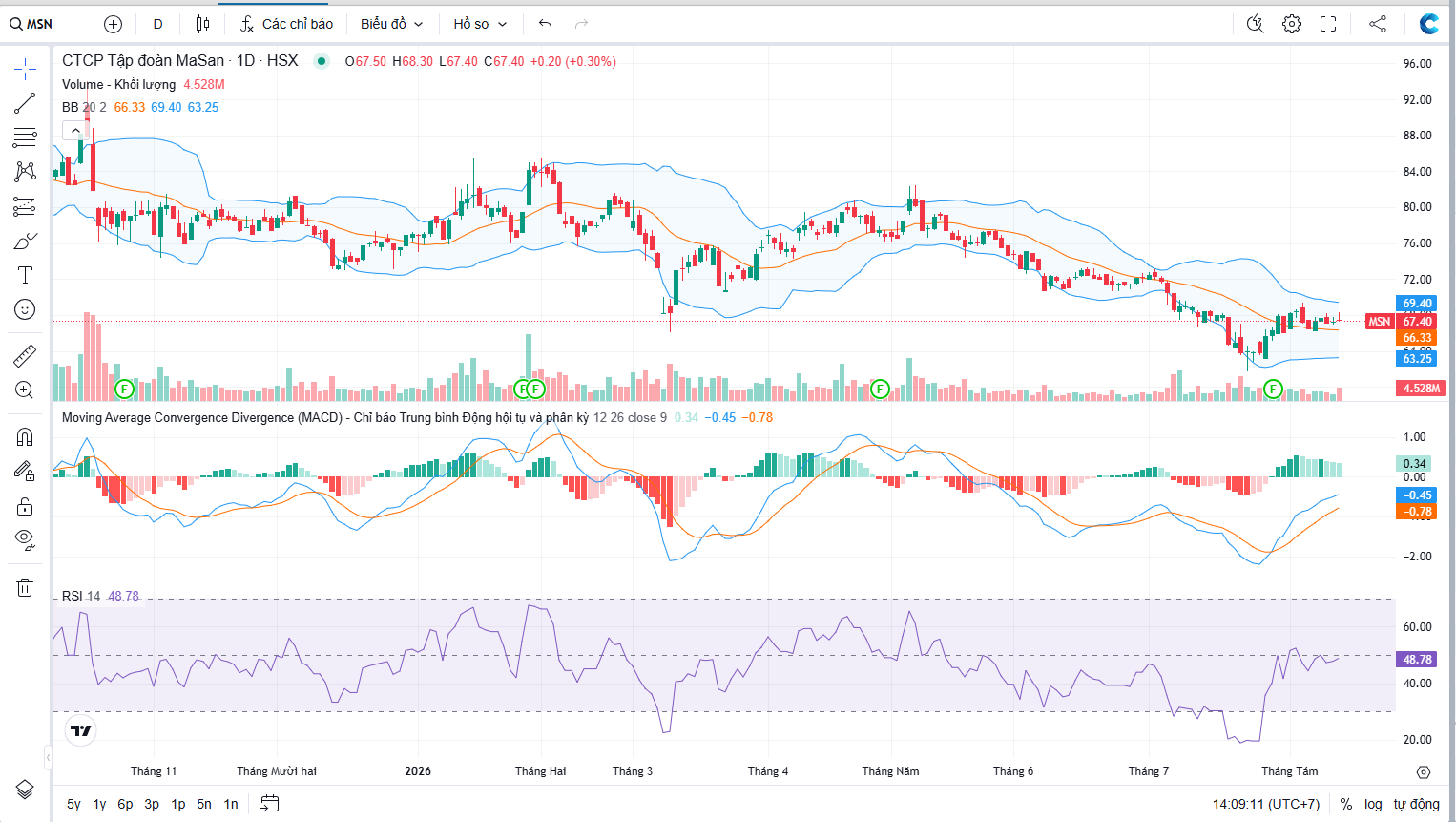The width and height of the screenshot is (1456, 822).
Task: Open the object tree layers panel
Action: tap(25, 790)
